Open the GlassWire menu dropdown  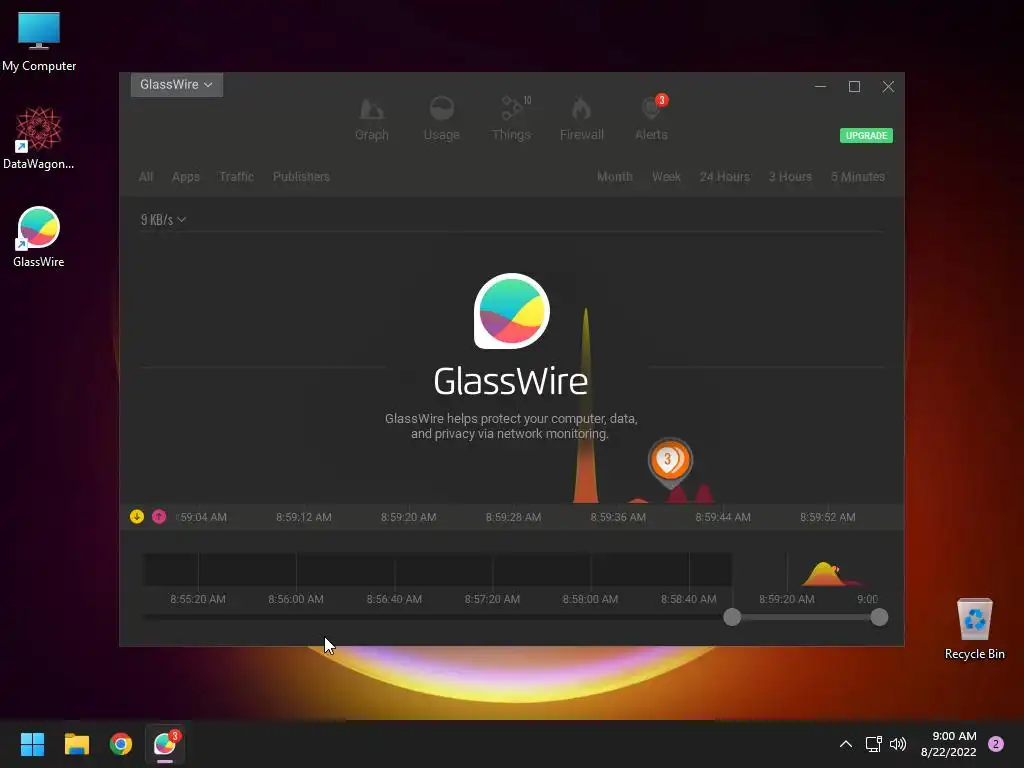pos(177,85)
